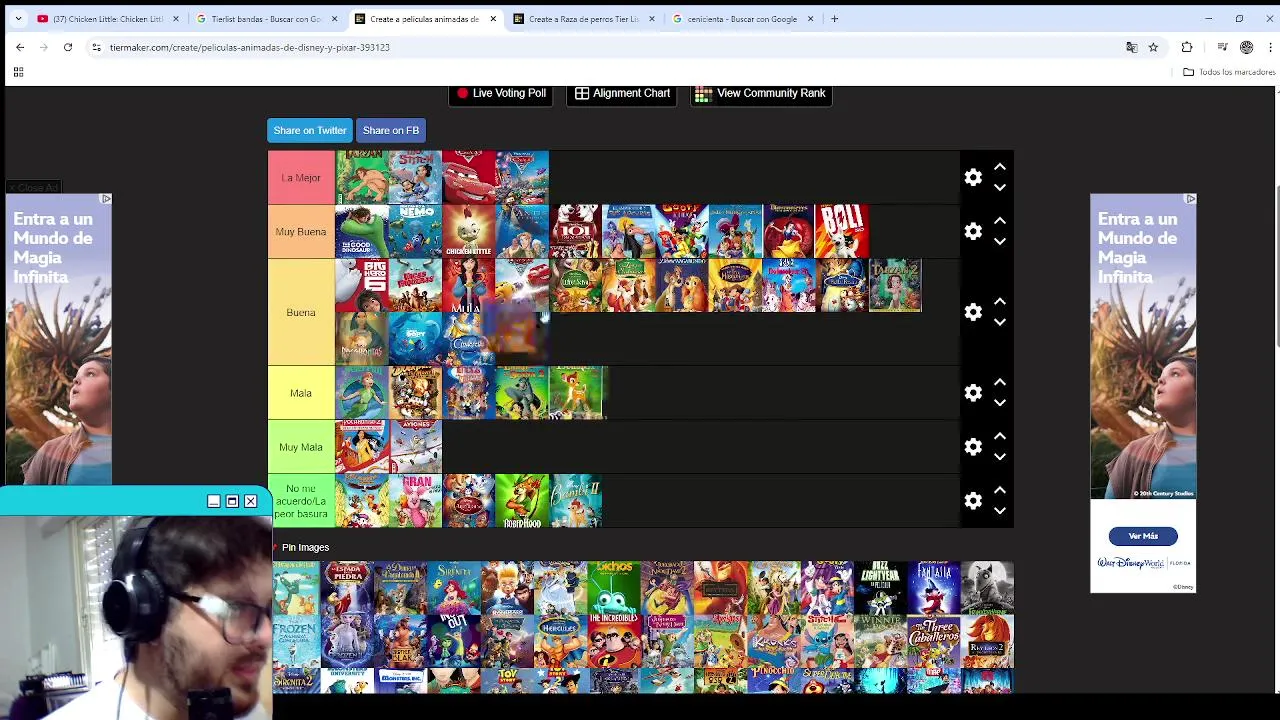Open settings gear for Mala tier
This screenshot has height=720, width=1280.
pos(973,393)
